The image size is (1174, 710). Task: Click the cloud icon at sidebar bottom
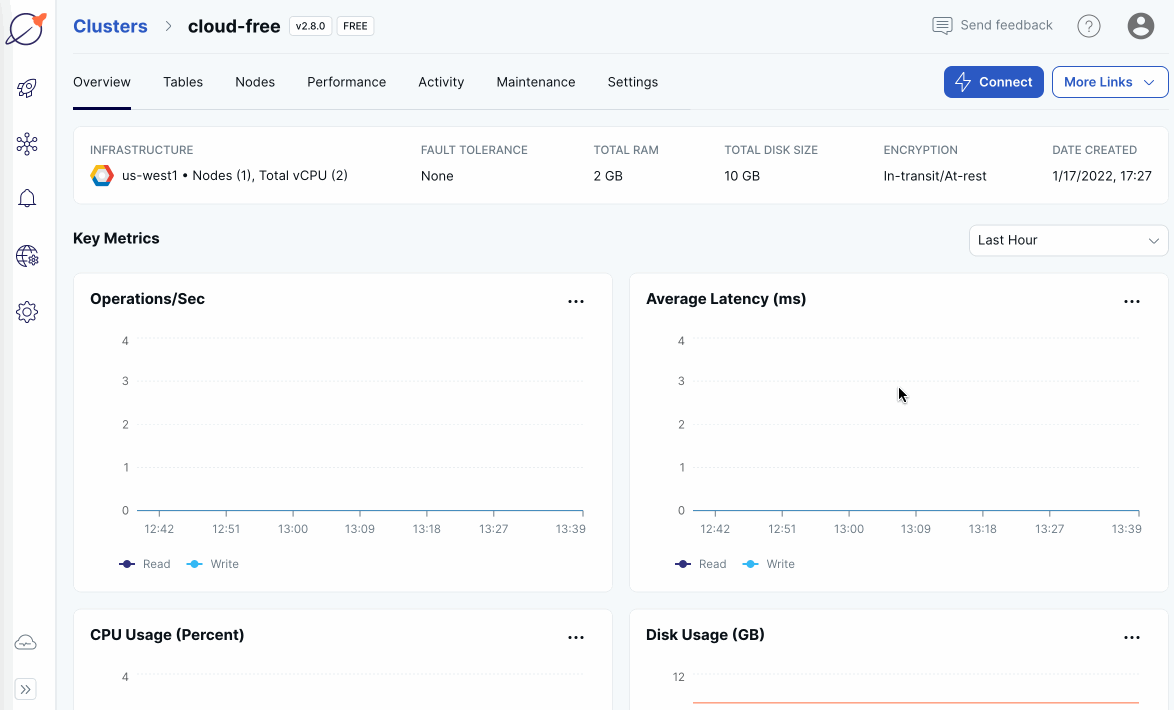(x=26, y=642)
